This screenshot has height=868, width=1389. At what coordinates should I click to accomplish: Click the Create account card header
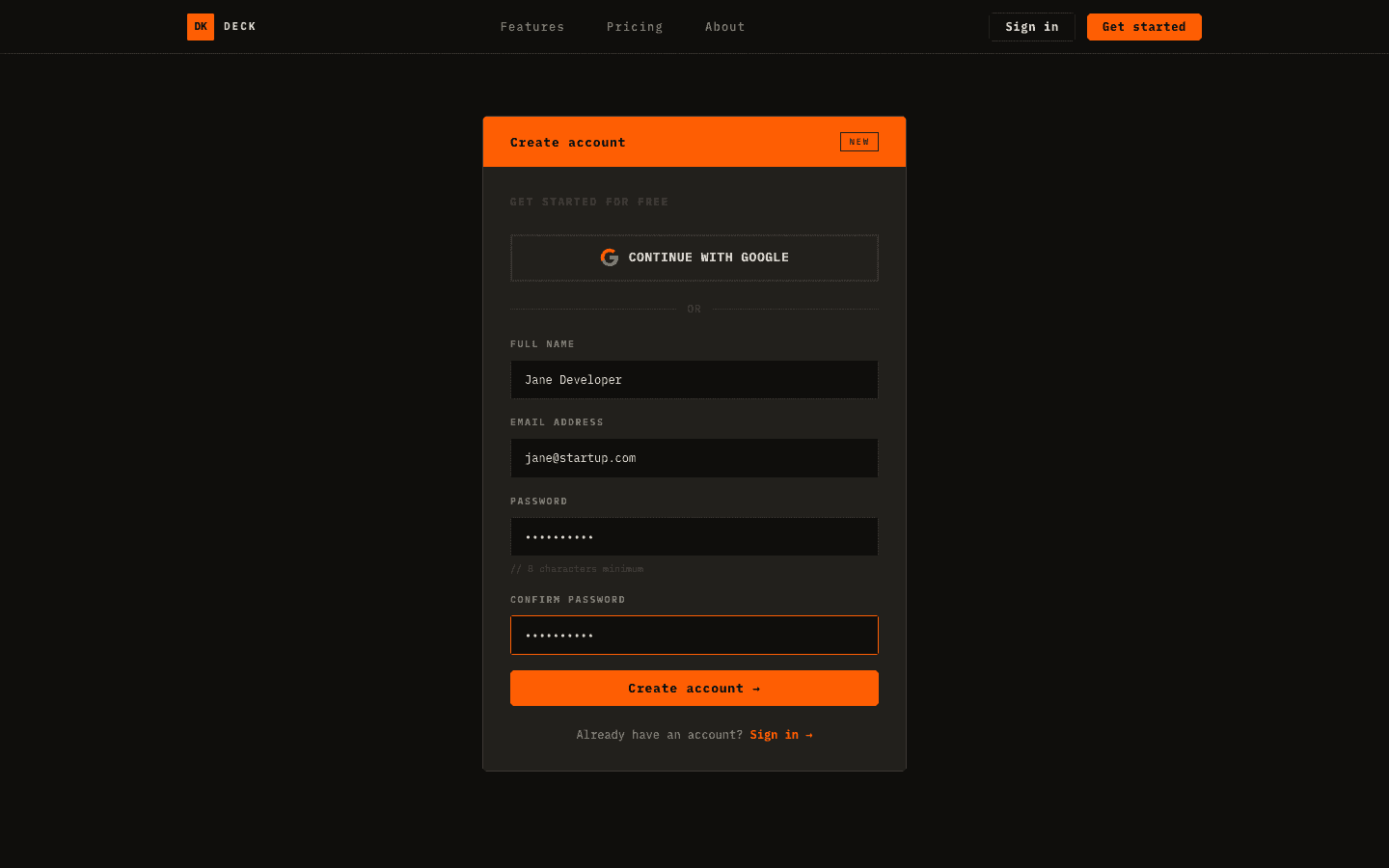pos(568,142)
